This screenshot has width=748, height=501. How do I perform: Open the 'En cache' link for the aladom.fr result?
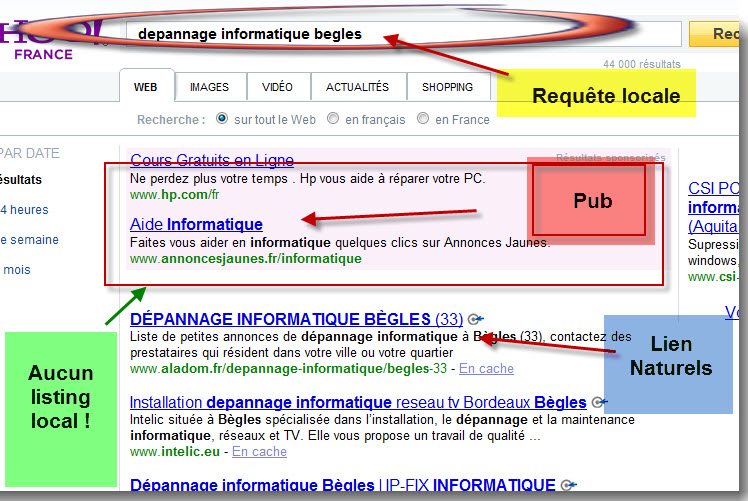coord(486,369)
